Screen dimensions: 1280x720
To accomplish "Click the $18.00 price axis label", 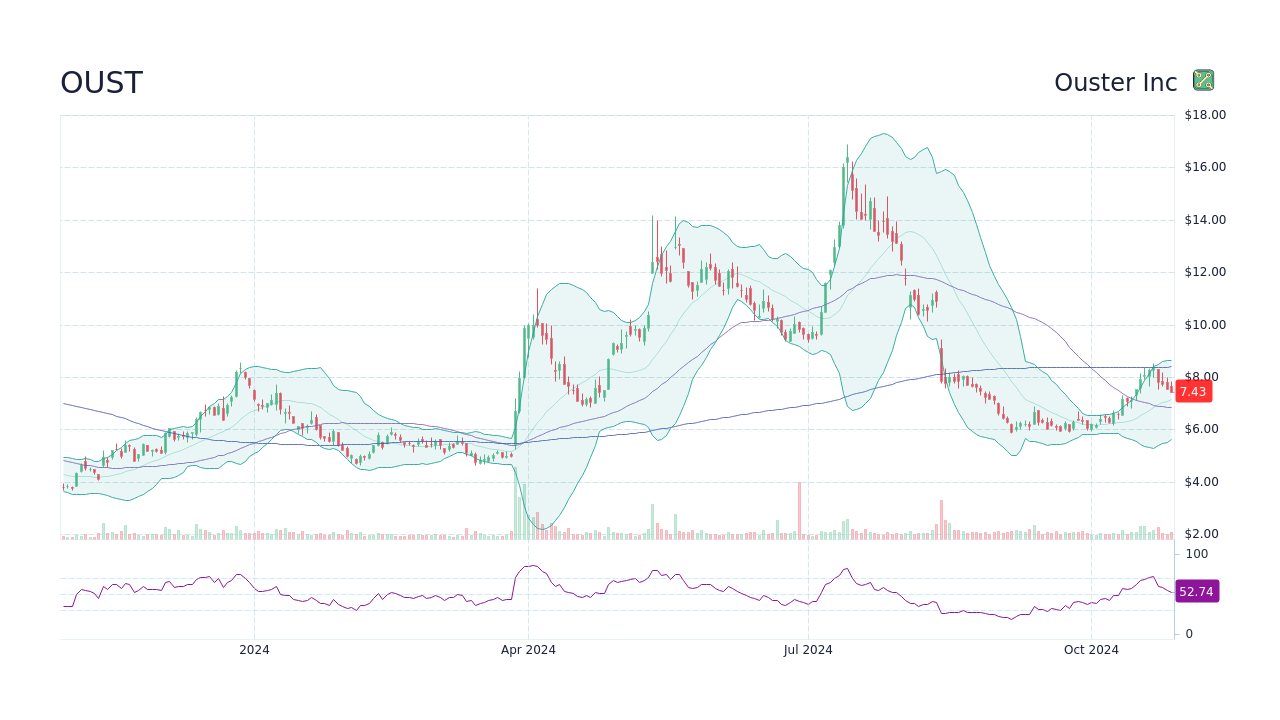I will [x=1205, y=115].
